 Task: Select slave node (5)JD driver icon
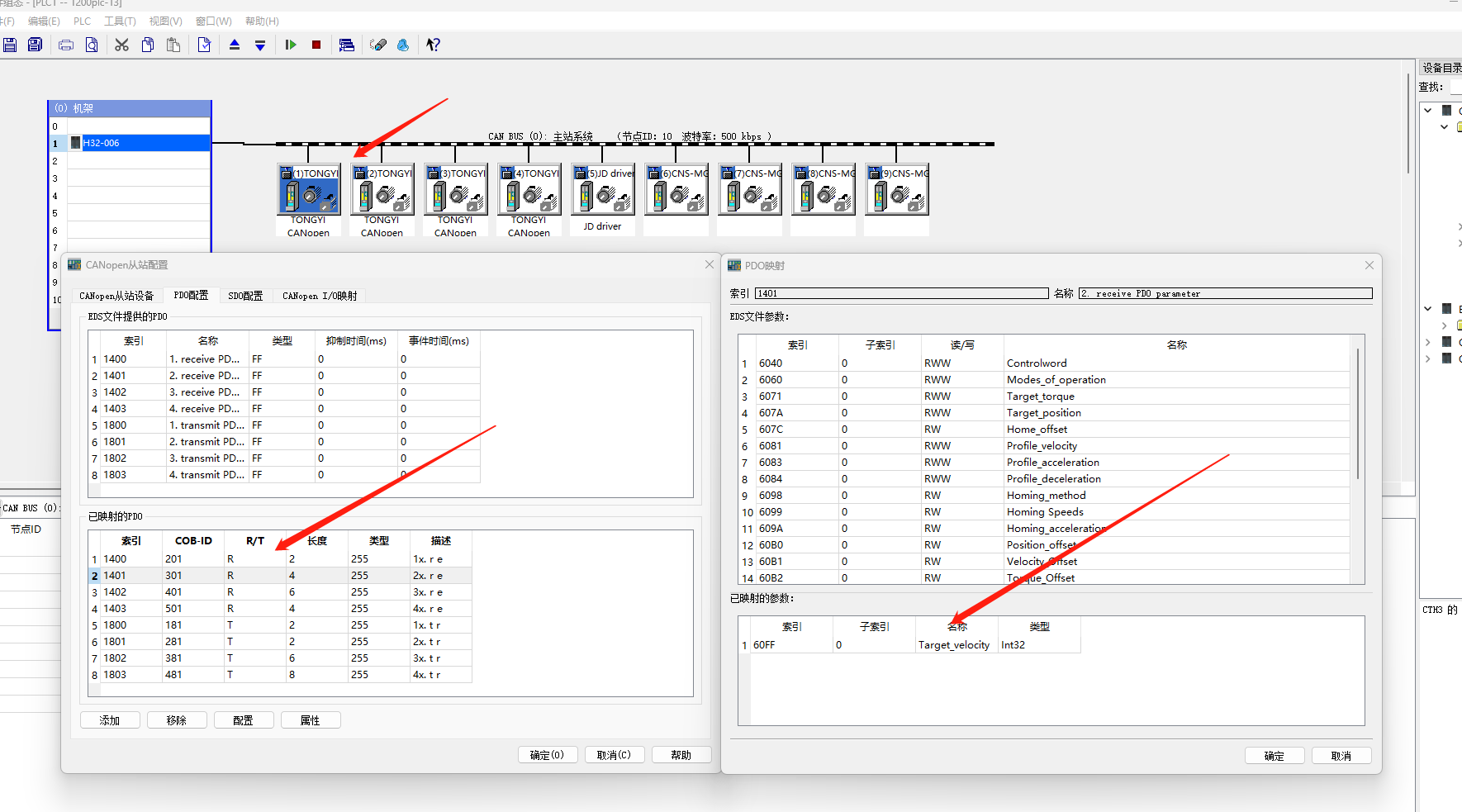(x=602, y=189)
